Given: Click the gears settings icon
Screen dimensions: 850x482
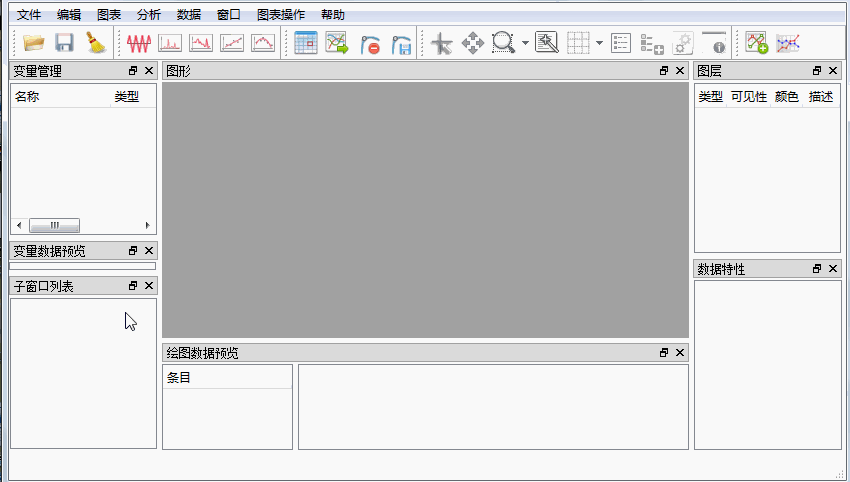Looking at the screenshot, I should click(683, 44).
